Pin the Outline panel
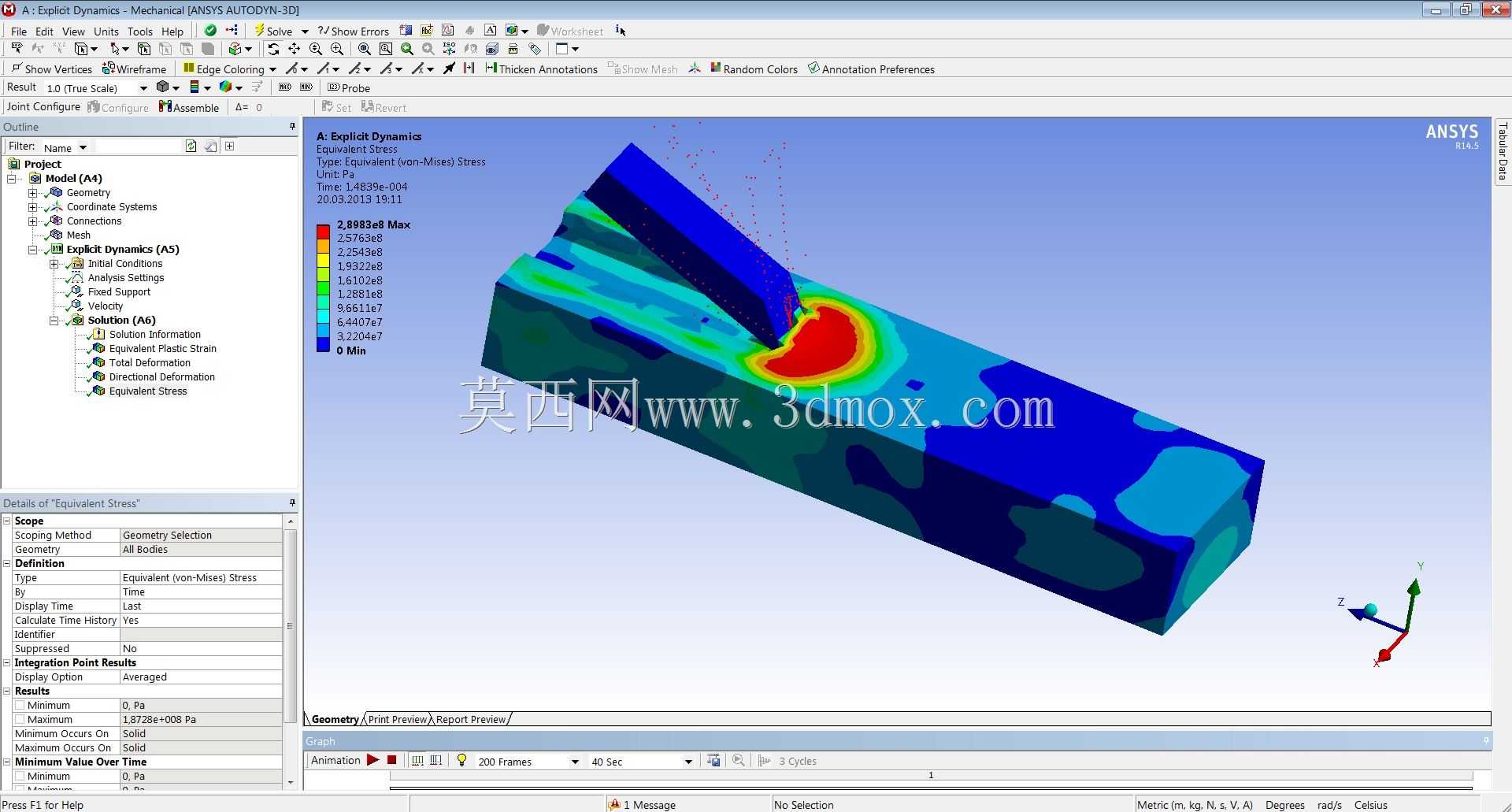The width and height of the screenshot is (1512, 812). tap(292, 126)
